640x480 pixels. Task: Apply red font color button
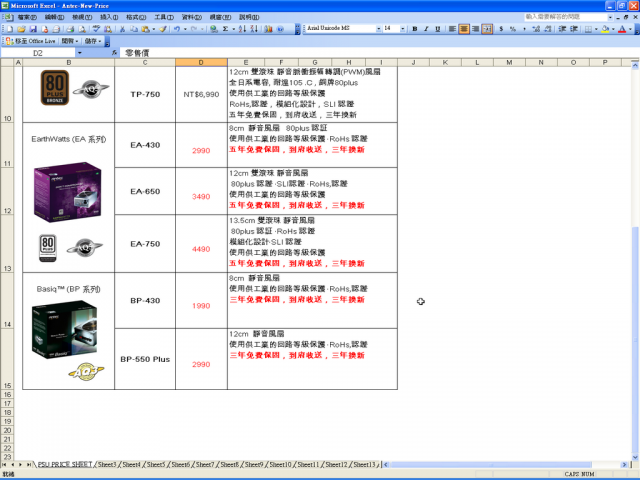click(622, 29)
